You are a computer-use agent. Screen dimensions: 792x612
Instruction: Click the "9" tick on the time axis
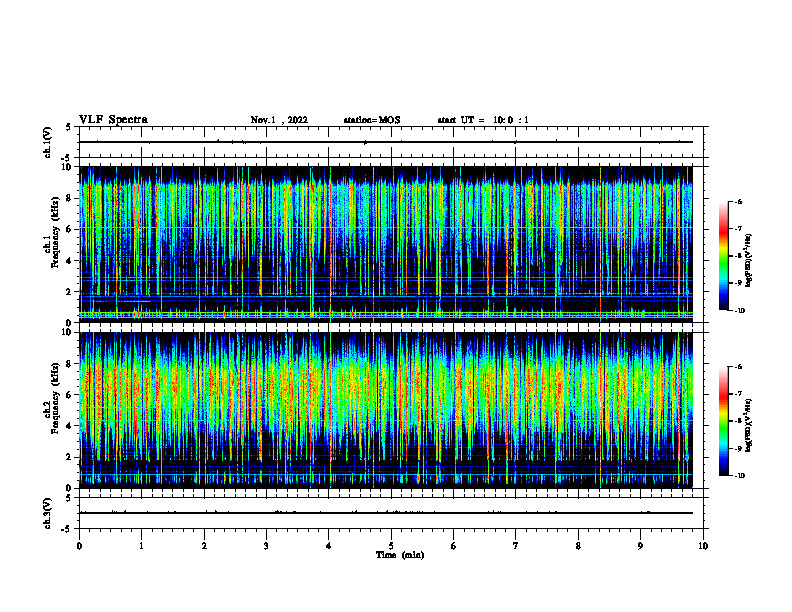click(640, 546)
